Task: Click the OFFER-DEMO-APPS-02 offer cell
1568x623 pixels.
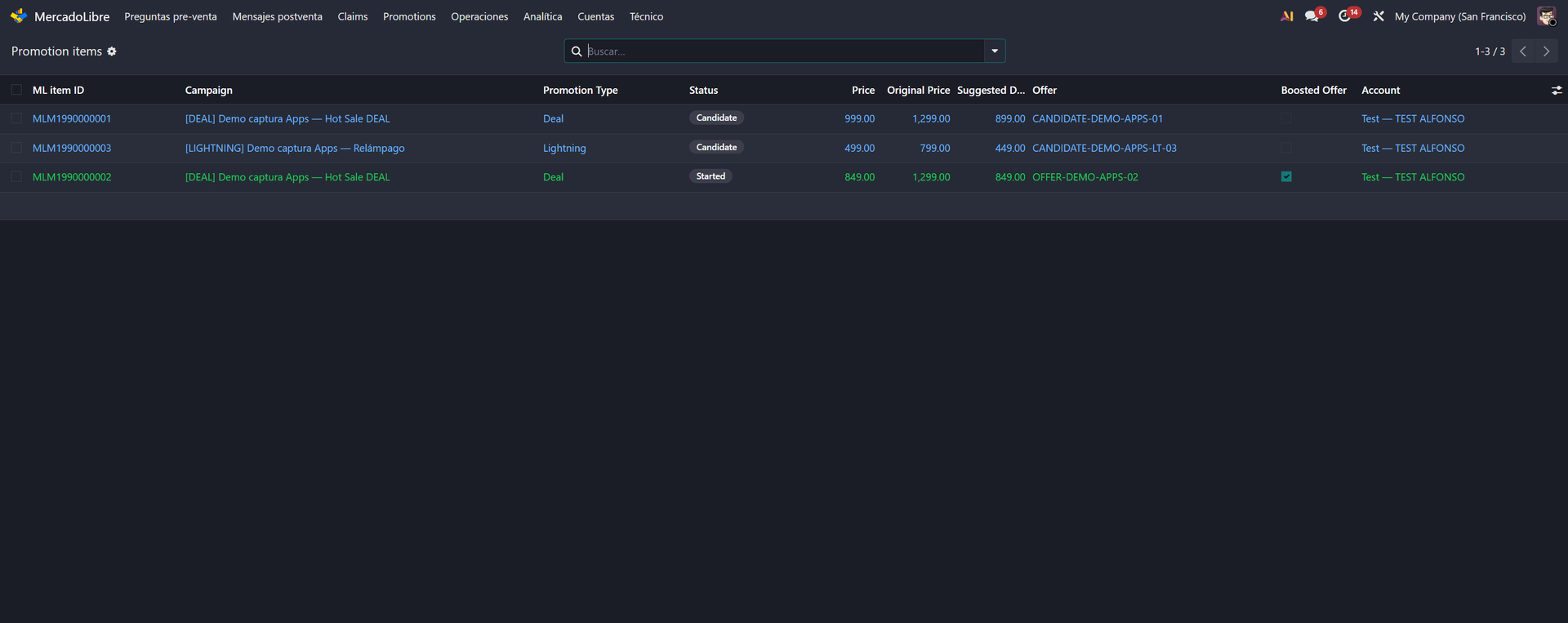Action: [x=1085, y=177]
